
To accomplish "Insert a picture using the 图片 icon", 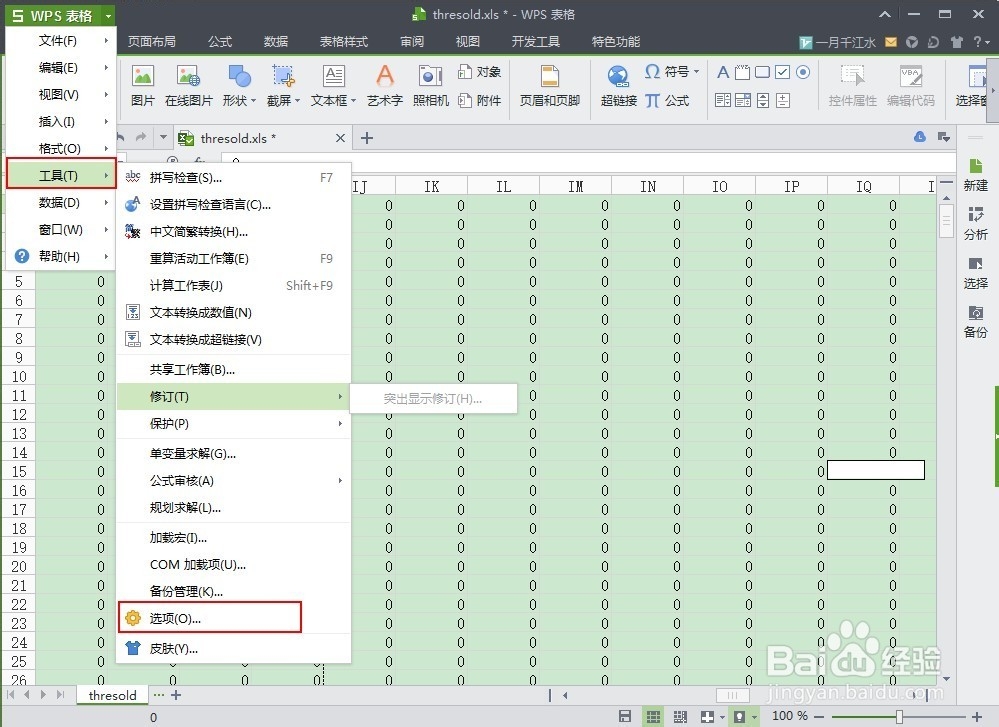I will [143, 85].
